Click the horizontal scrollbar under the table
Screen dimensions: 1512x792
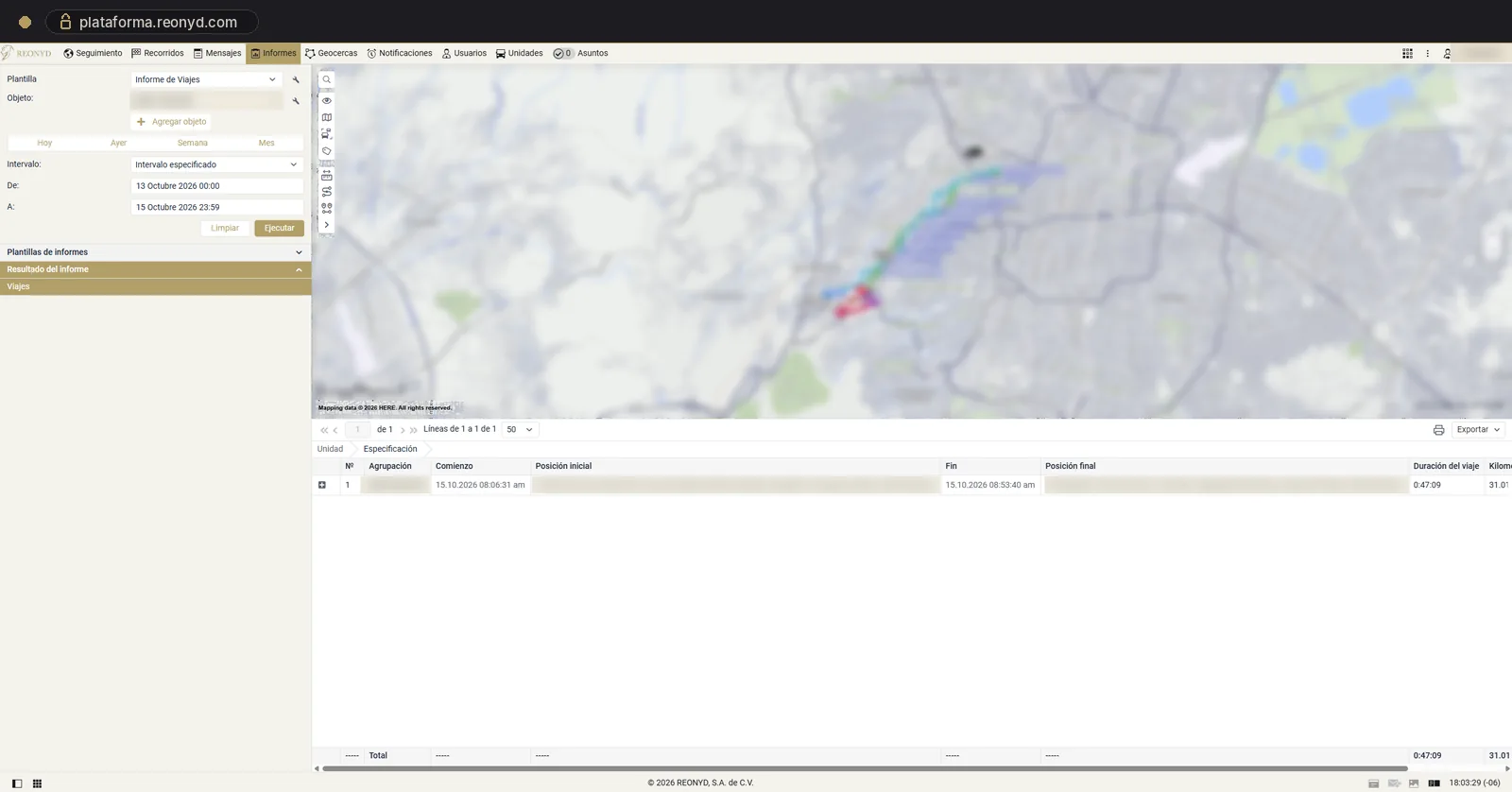pyautogui.click(x=865, y=768)
